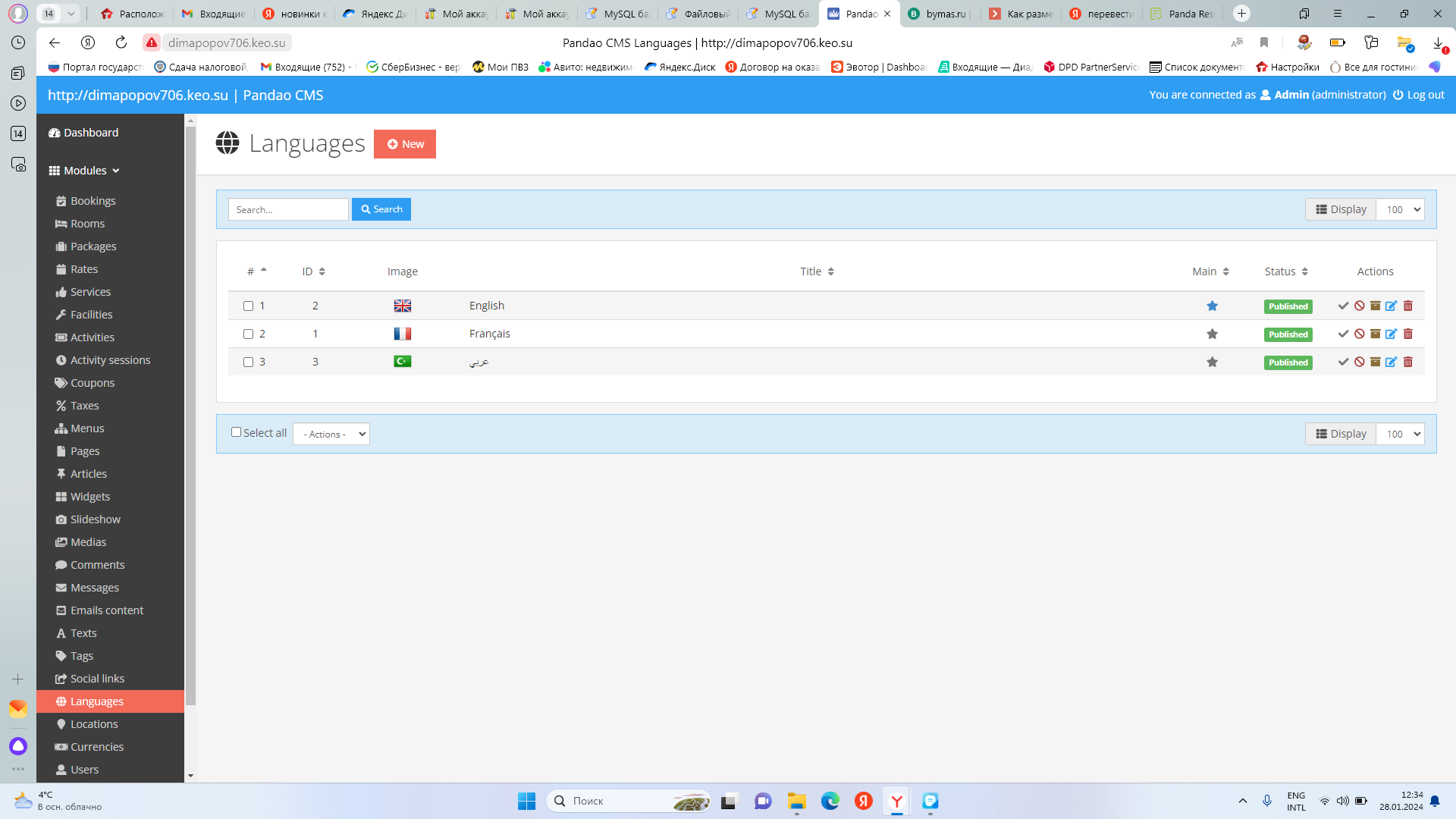Screen dimensions: 1456x819
Task: Tick the checkbox for the English row
Action: pyautogui.click(x=248, y=306)
